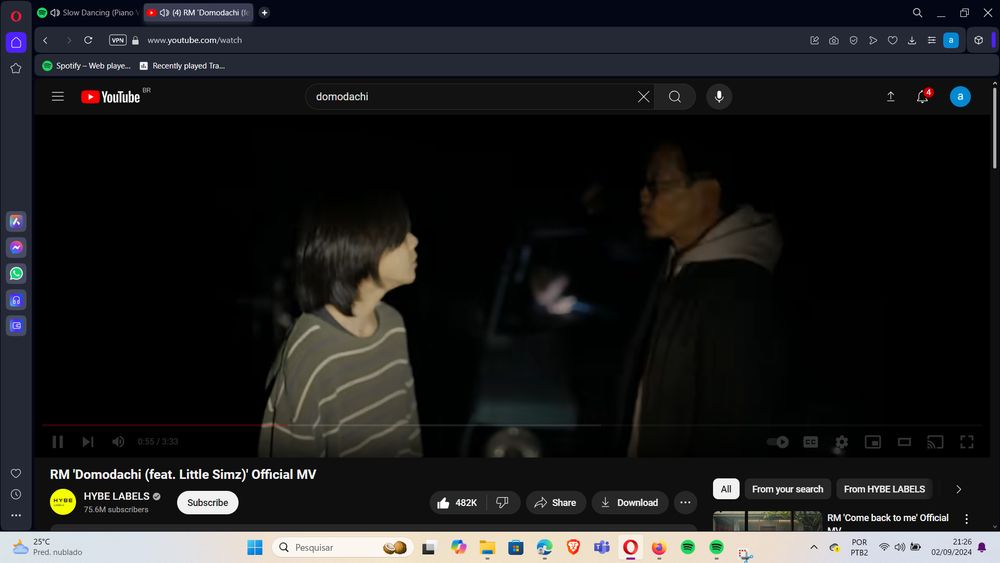Viewport: 1000px width, 563px height.
Task: Select From HYBE LABELS chip
Action: tap(884, 489)
